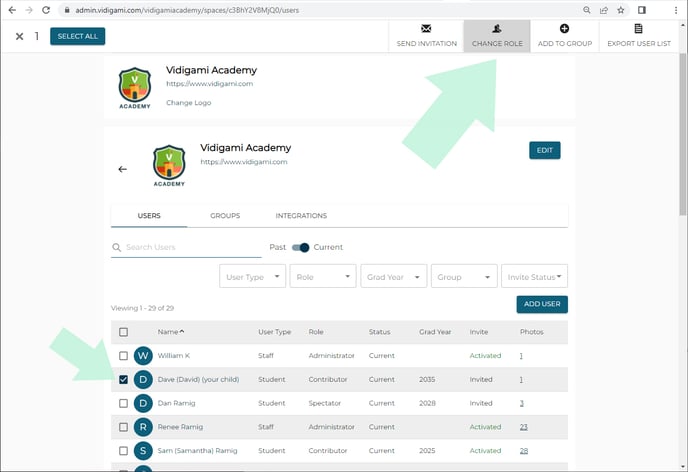Click William K's W avatar
Image resolution: width=688 pixels, height=472 pixels.
[143, 356]
